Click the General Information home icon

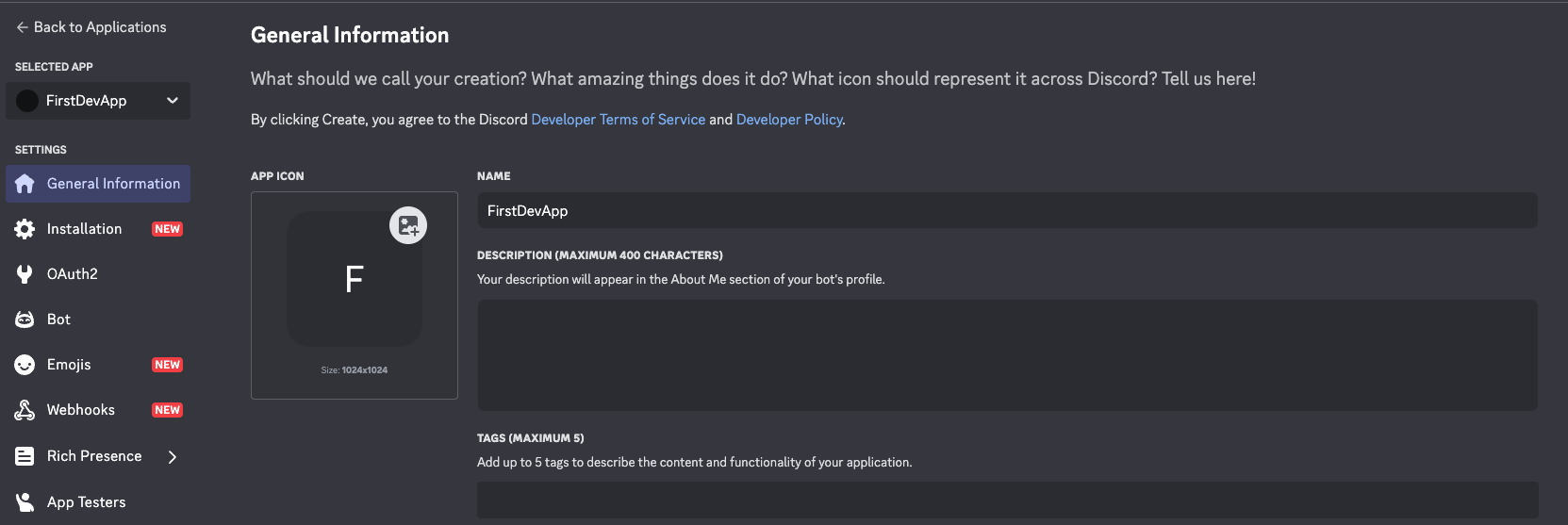coord(25,184)
